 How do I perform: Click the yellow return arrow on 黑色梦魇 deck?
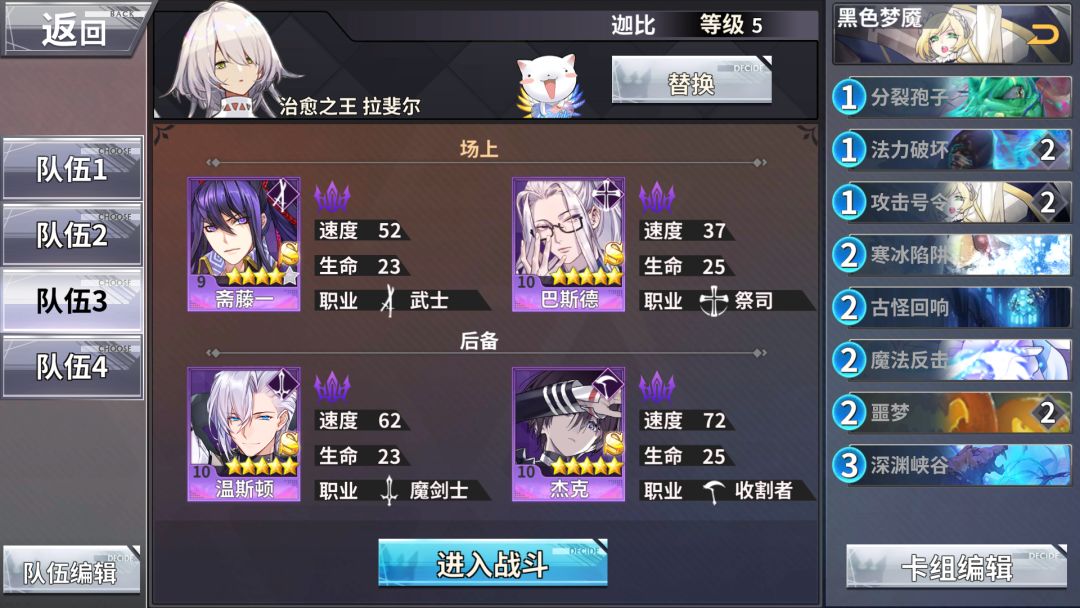1043,34
